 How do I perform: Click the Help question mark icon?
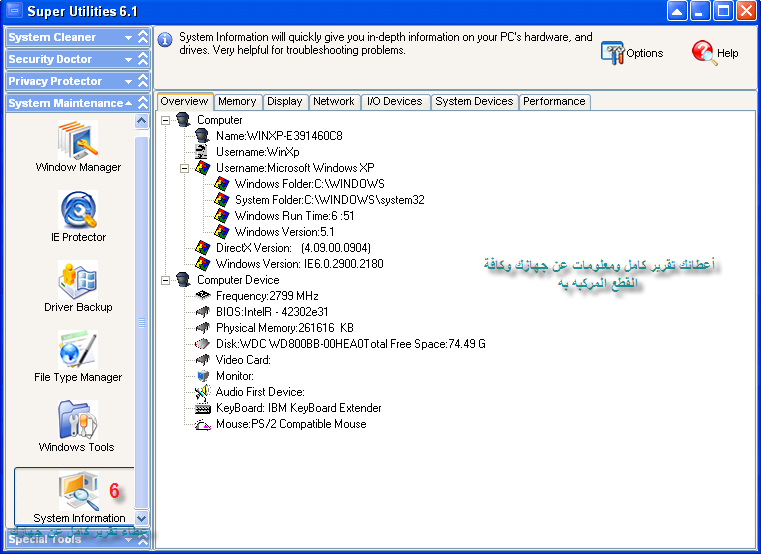click(704, 52)
